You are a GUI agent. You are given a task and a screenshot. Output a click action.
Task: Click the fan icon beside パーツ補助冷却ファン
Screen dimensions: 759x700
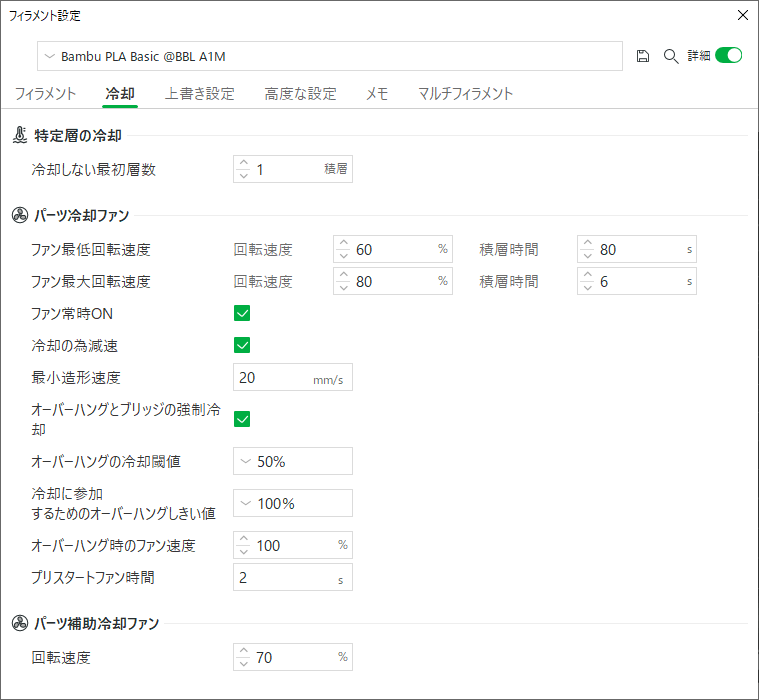[x=20, y=623]
